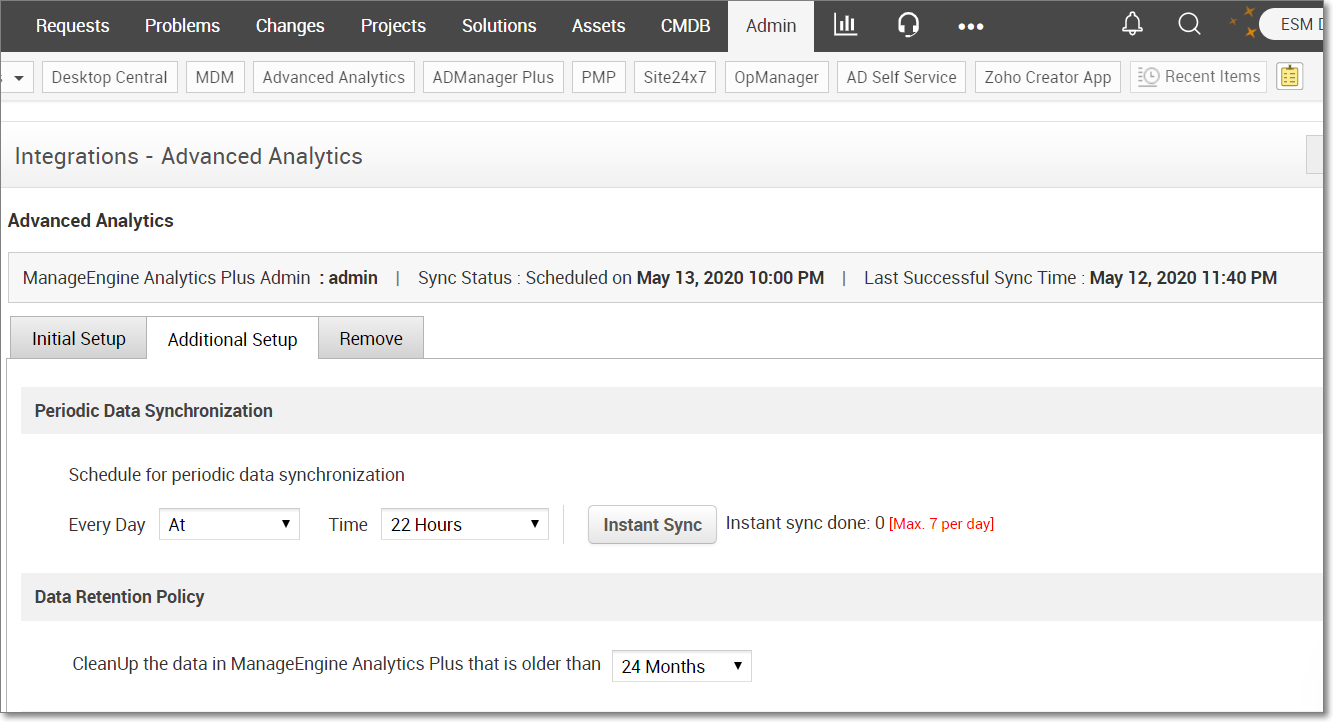Image resolution: width=1333 pixels, height=722 pixels.
Task: Open the notifications bell
Action: [1132, 25]
